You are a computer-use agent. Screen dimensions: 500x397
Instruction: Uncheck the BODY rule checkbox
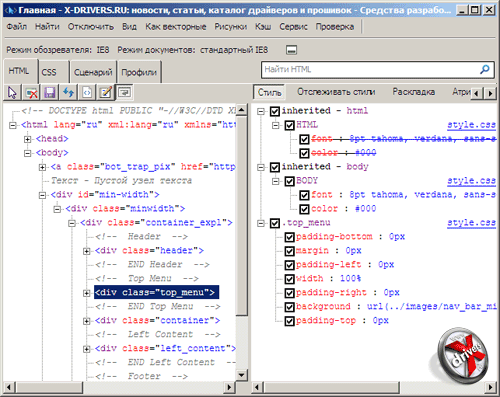(x=290, y=181)
